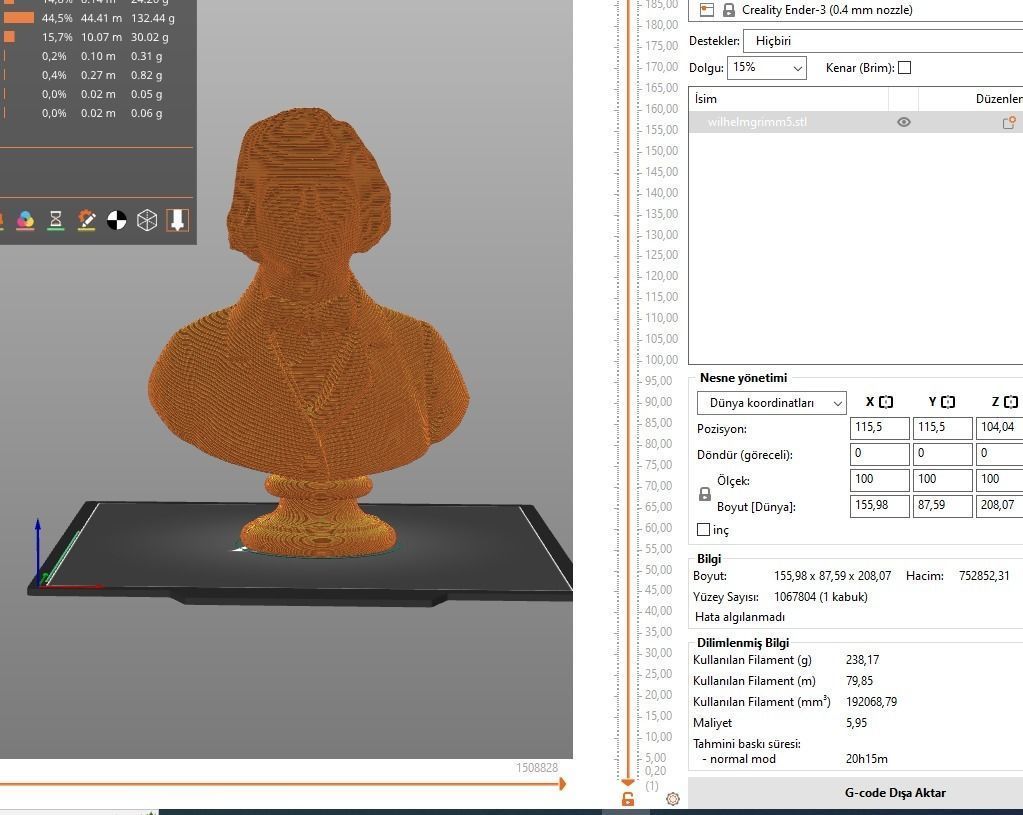This screenshot has width=1023, height=815.
Task: Open the Dolgu 15% dropdown
Action: point(767,68)
